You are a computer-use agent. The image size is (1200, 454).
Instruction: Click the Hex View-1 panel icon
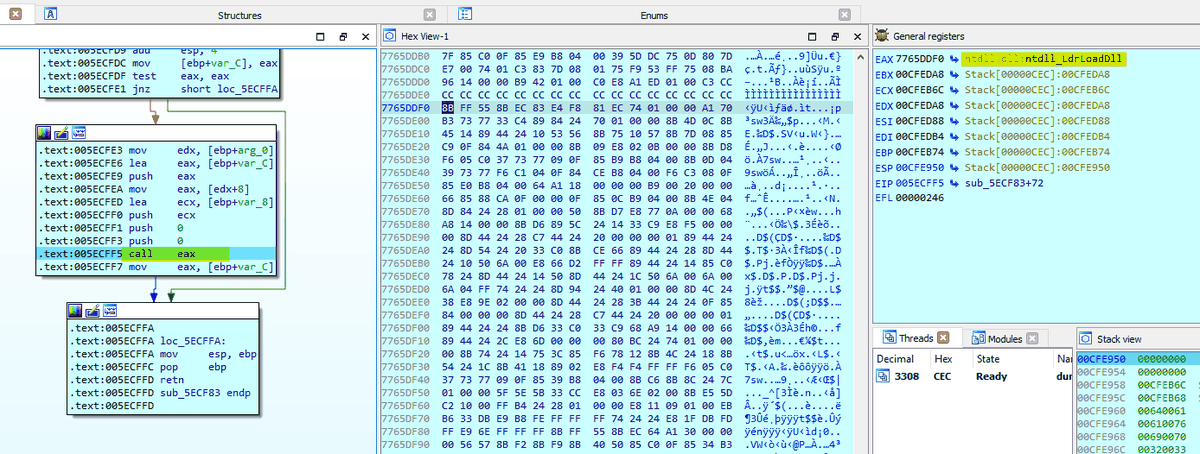[391, 36]
